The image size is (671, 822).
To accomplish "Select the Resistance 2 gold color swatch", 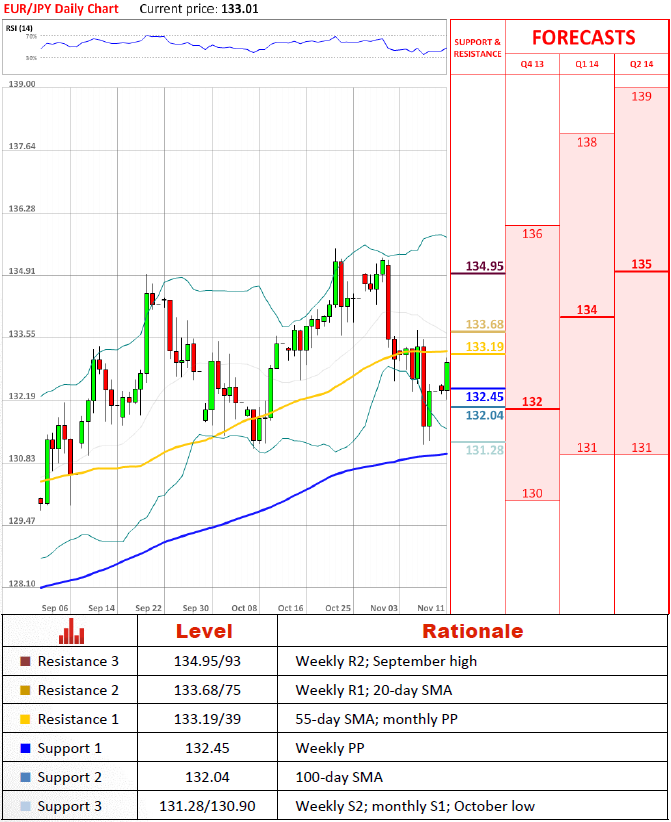I will click(25, 691).
